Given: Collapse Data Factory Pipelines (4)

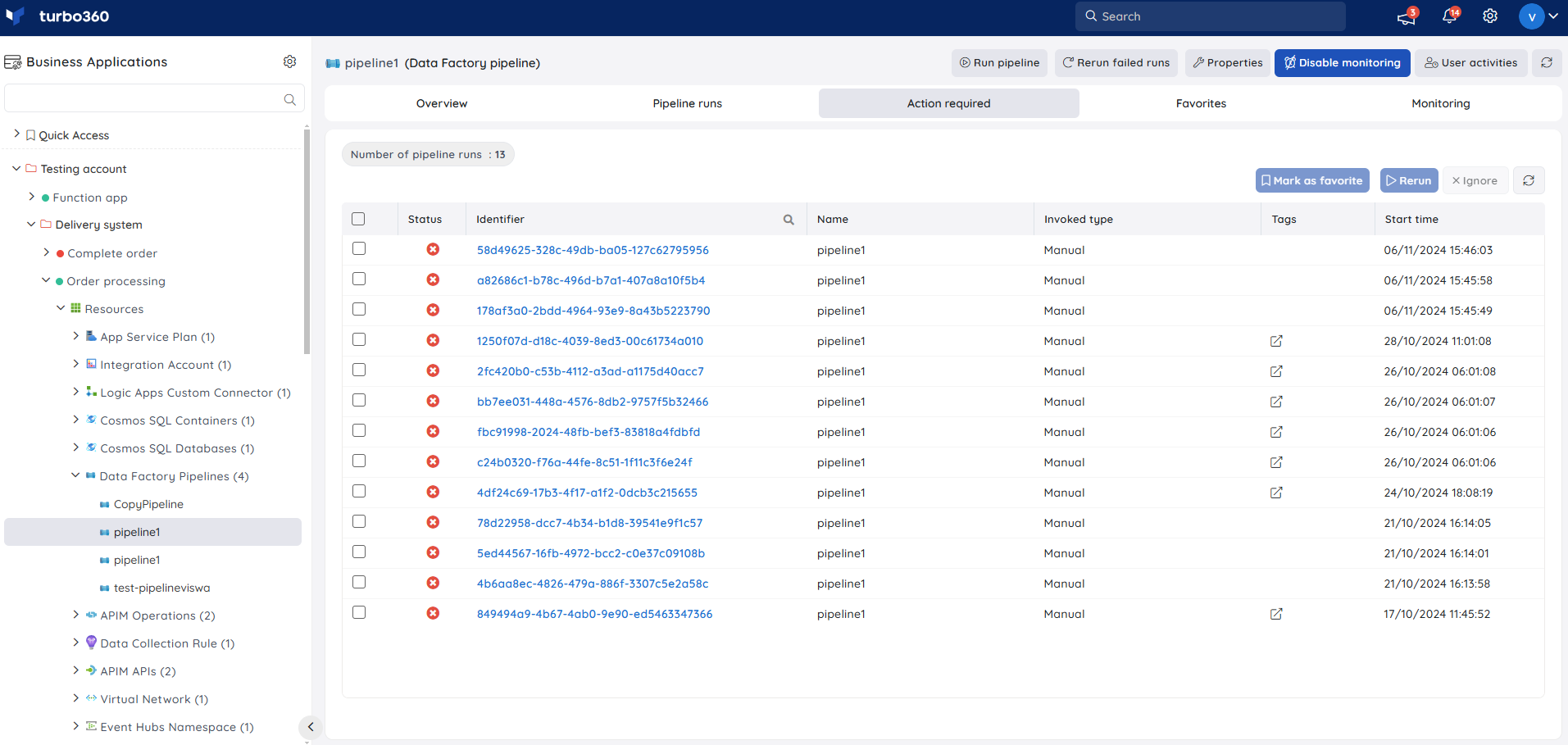Looking at the screenshot, I should coord(75,475).
